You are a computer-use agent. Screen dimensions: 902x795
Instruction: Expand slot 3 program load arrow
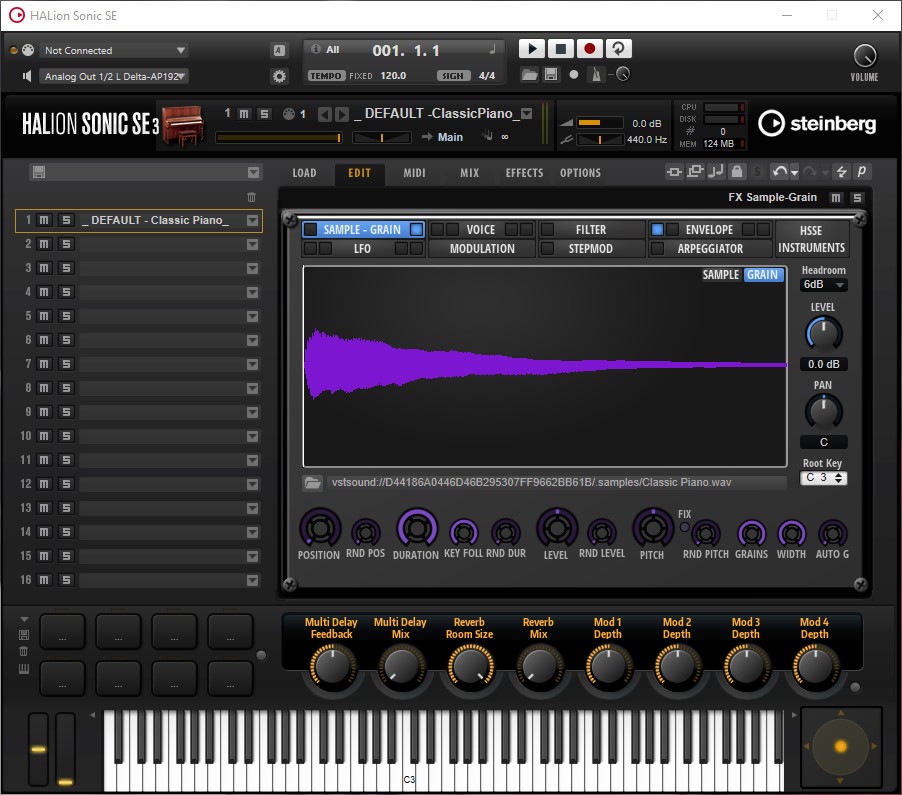pos(252,268)
